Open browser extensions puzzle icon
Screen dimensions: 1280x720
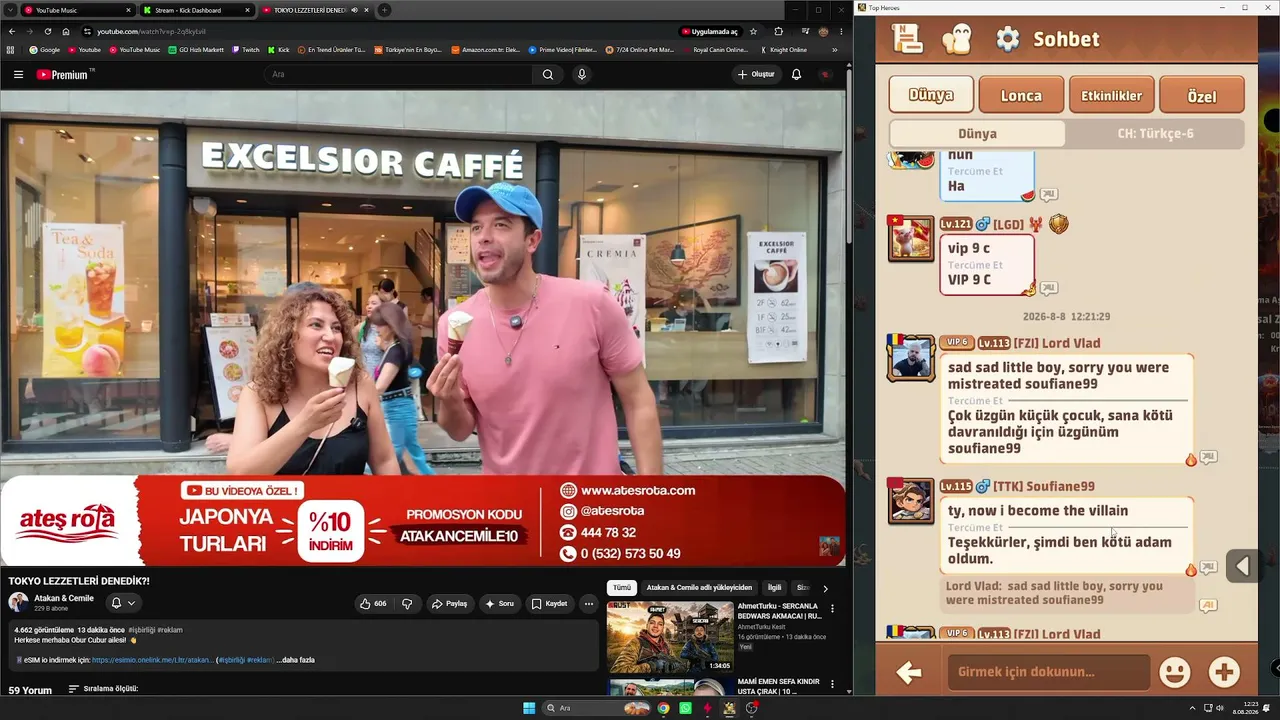pyautogui.click(x=779, y=31)
